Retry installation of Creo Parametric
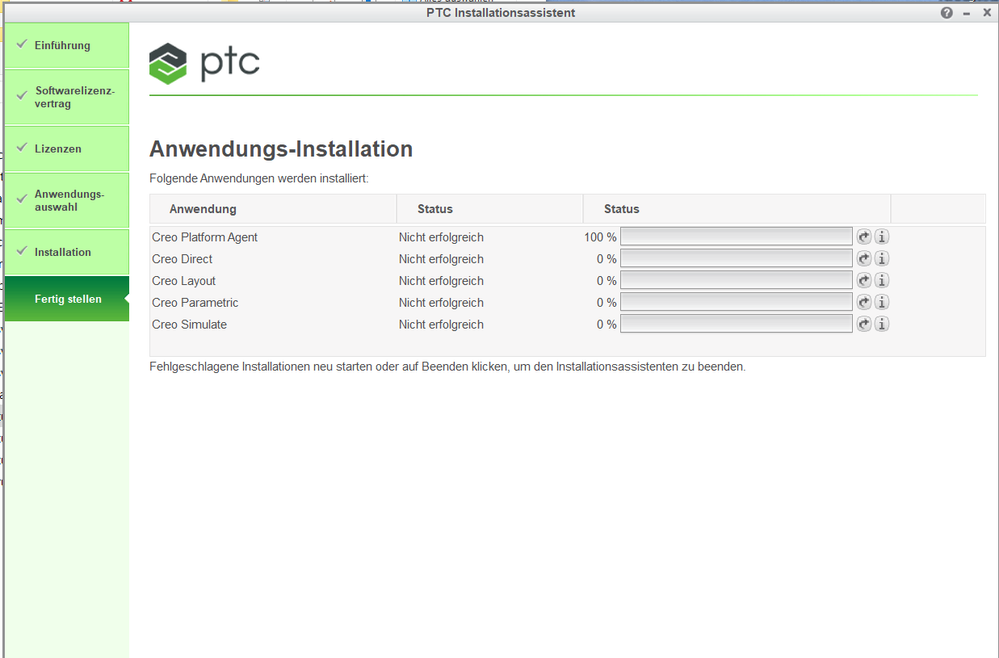999x658 pixels. [864, 302]
